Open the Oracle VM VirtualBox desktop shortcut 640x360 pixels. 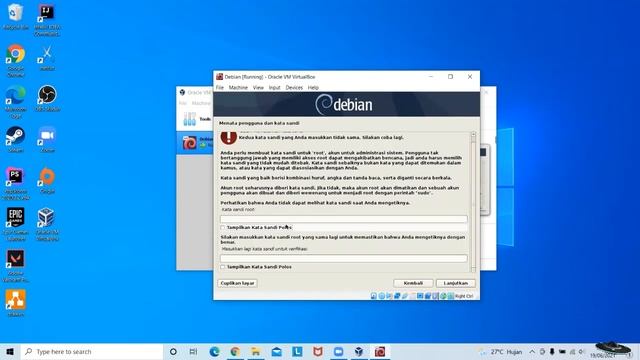[x=47, y=224]
